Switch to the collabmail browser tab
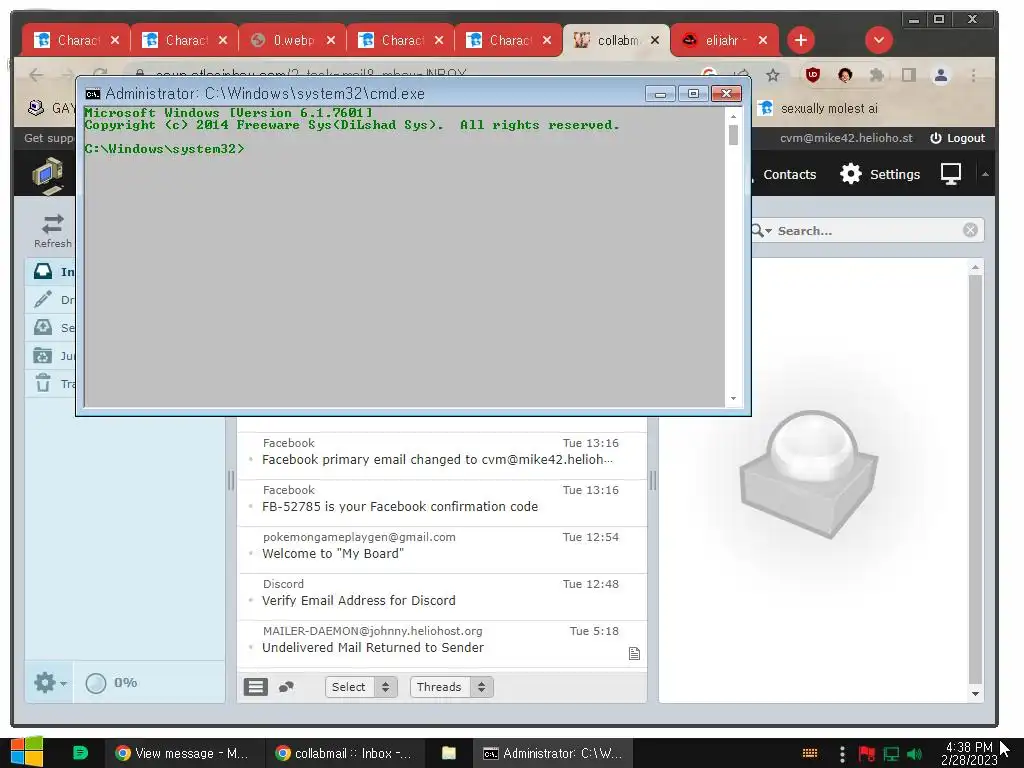 616,40
